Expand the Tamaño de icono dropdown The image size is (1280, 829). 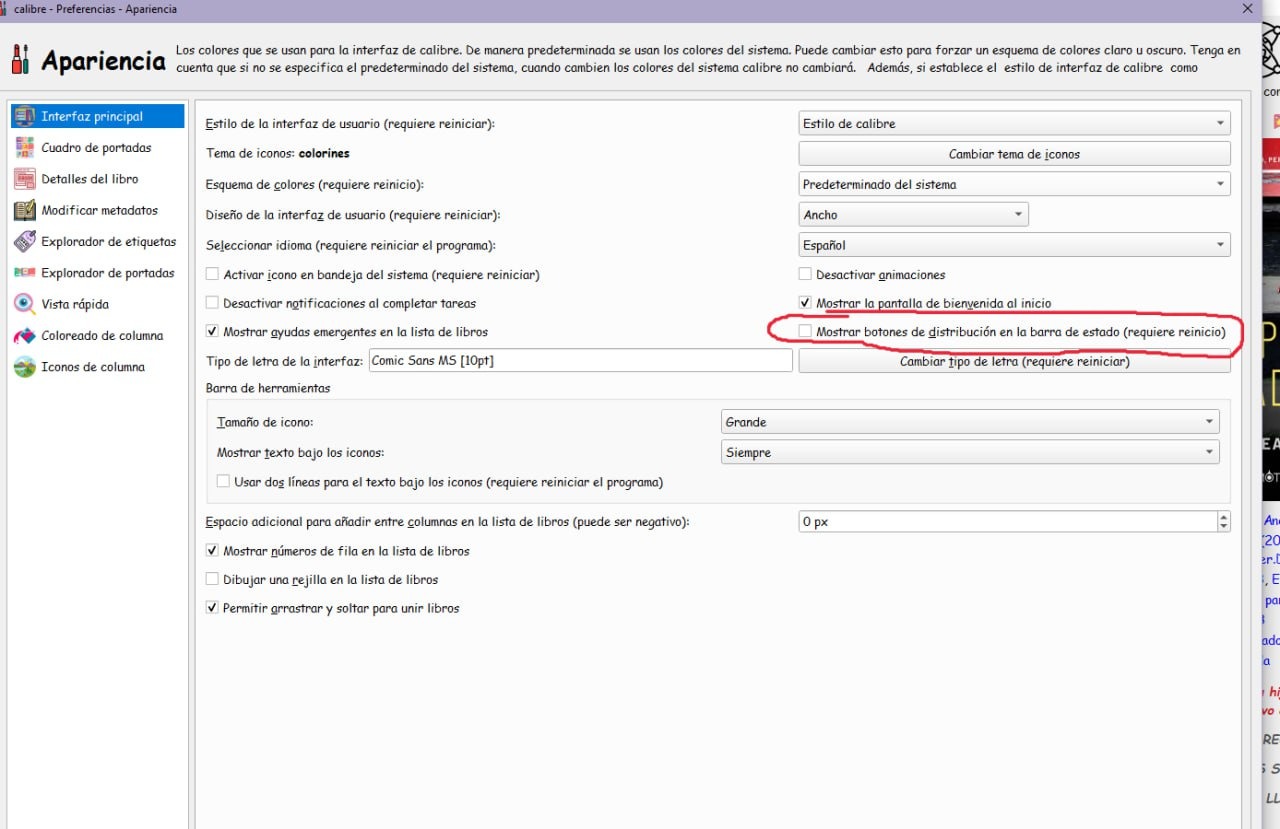pyautogui.click(x=970, y=422)
